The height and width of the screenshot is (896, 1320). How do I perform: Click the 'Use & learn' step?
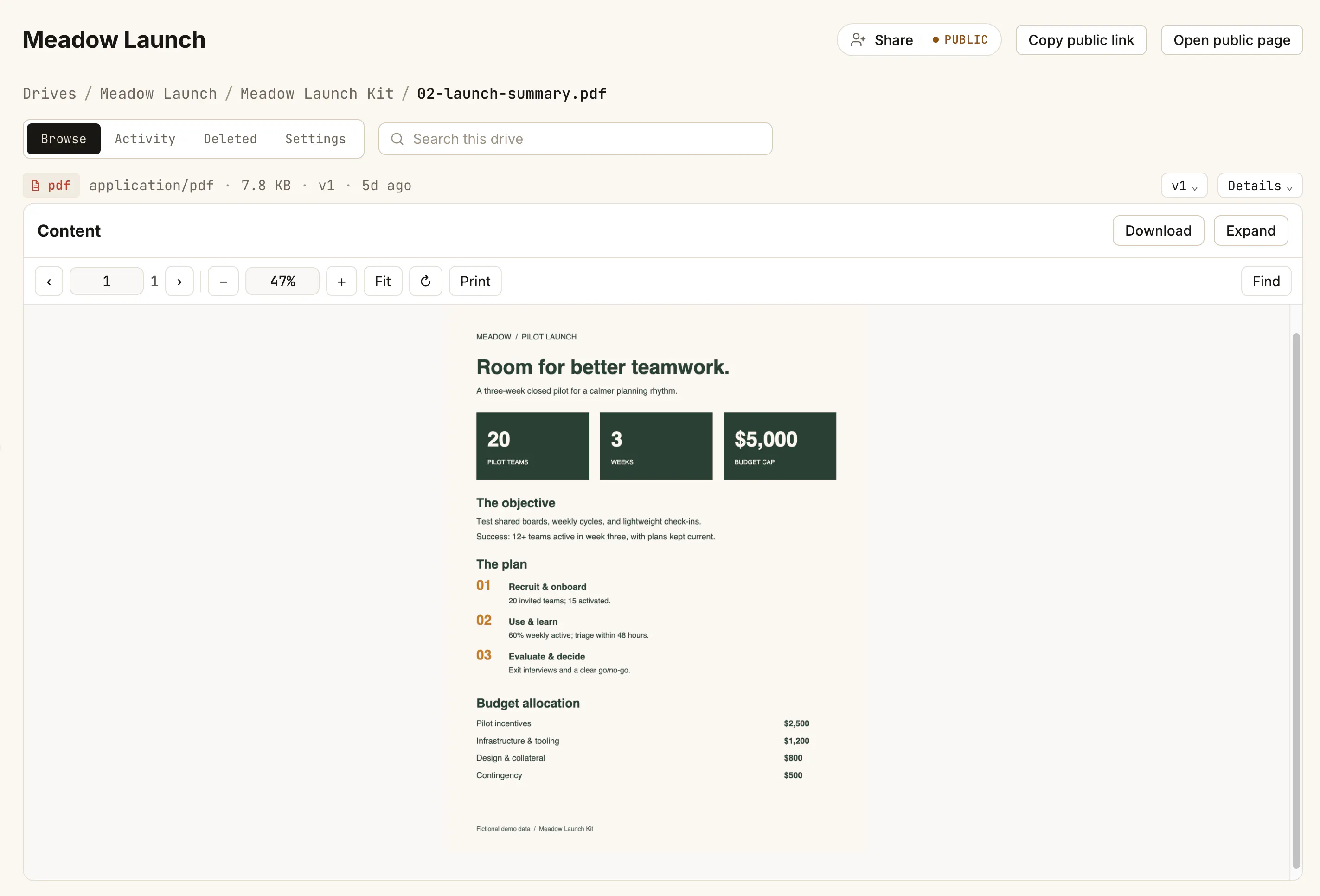[533, 622]
